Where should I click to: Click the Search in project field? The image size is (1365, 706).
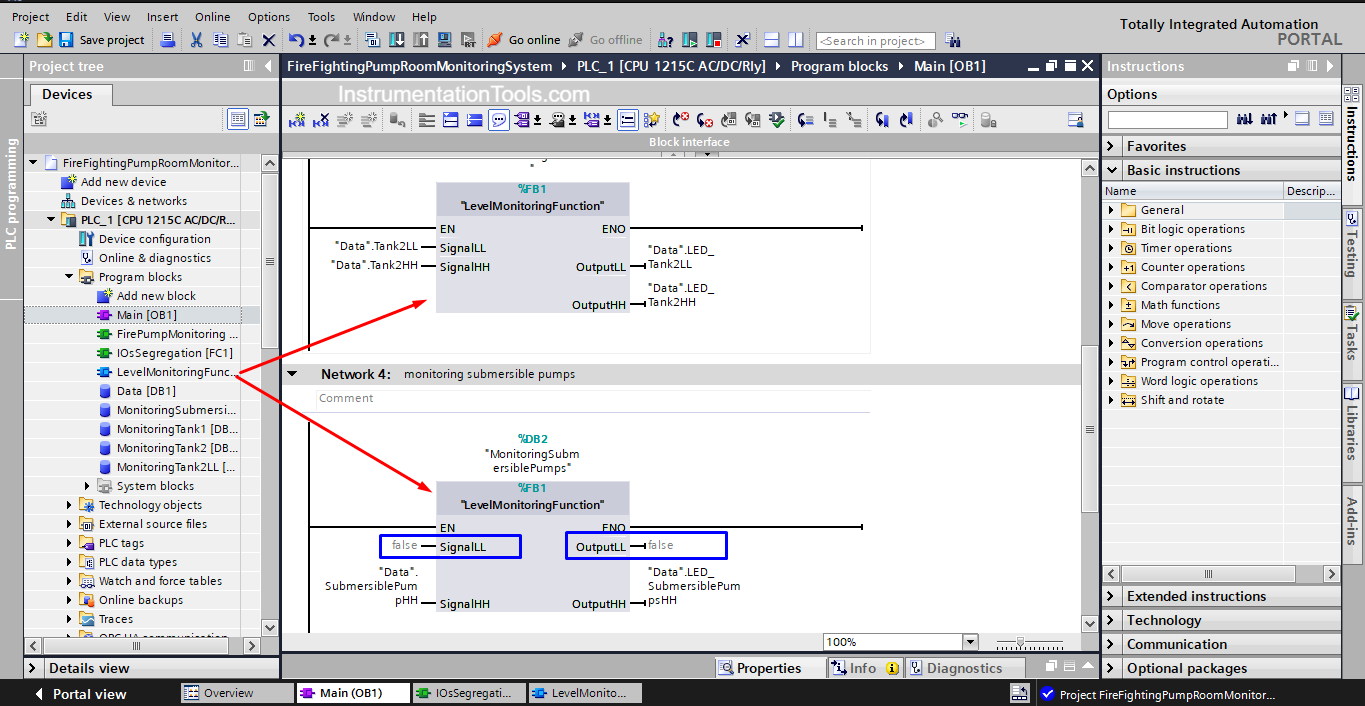pyautogui.click(x=875, y=41)
